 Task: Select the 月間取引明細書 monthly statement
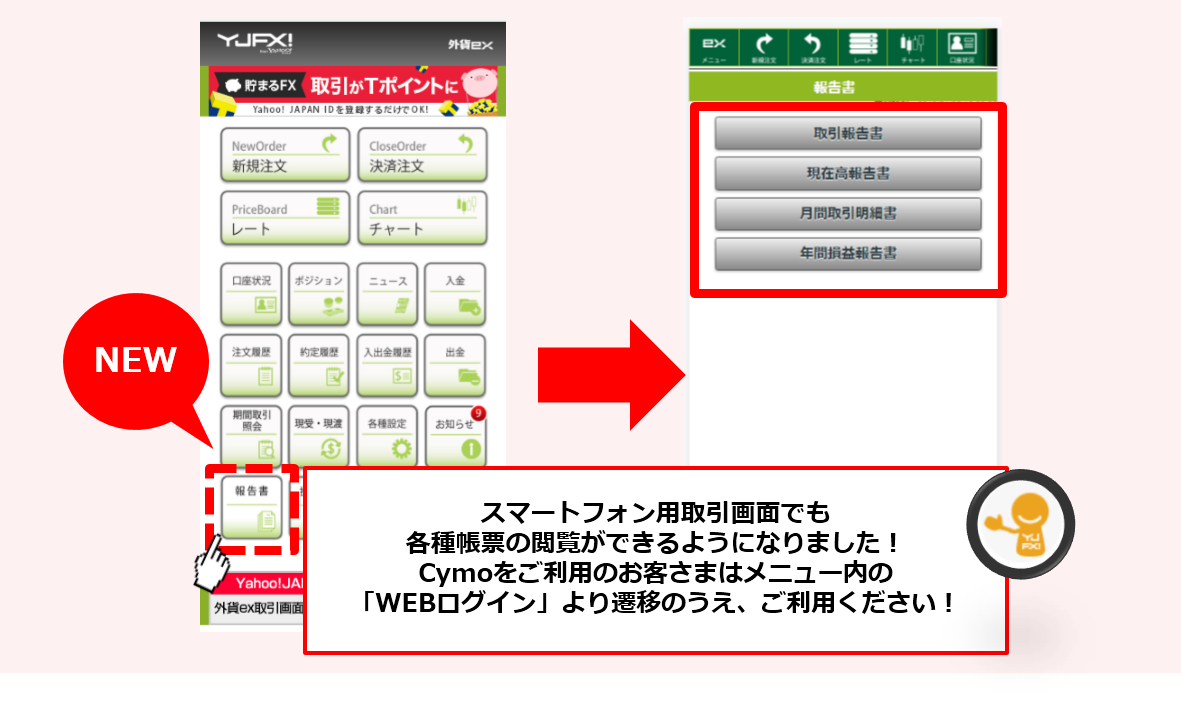pos(847,214)
